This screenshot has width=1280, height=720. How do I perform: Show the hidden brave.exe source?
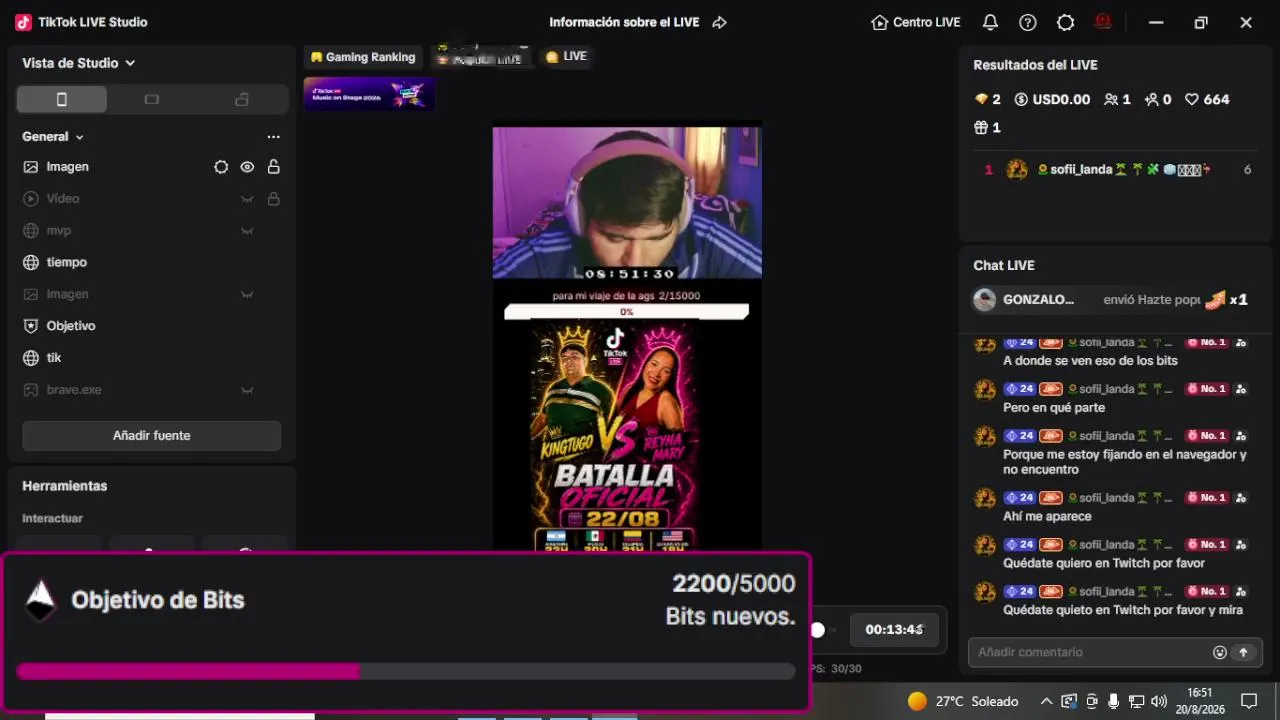247,390
